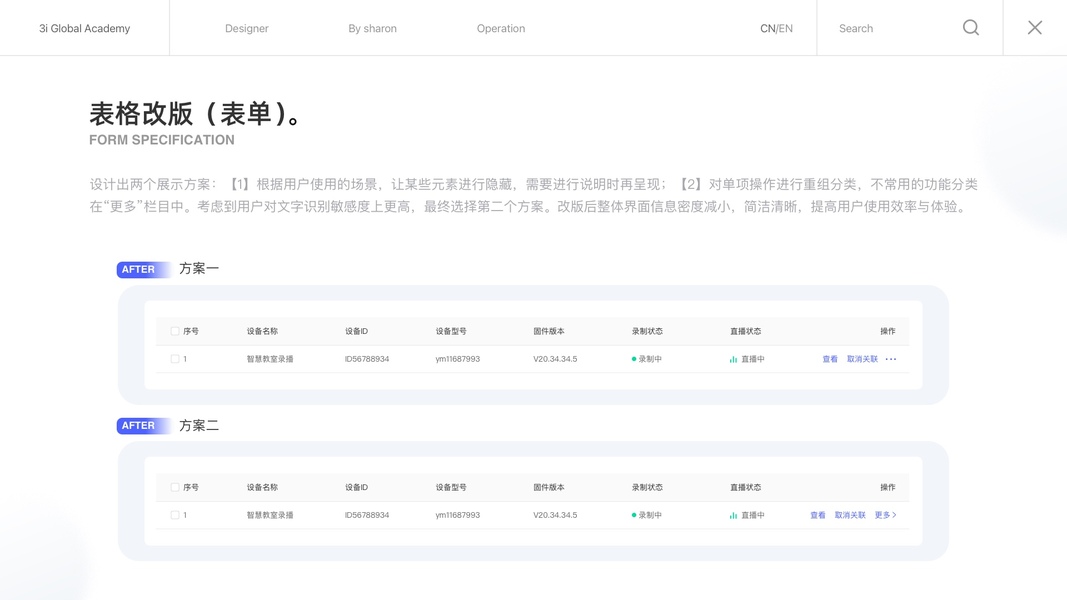
Task: Click 取消关联 link in 方案一 row
Action: (862, 359)
